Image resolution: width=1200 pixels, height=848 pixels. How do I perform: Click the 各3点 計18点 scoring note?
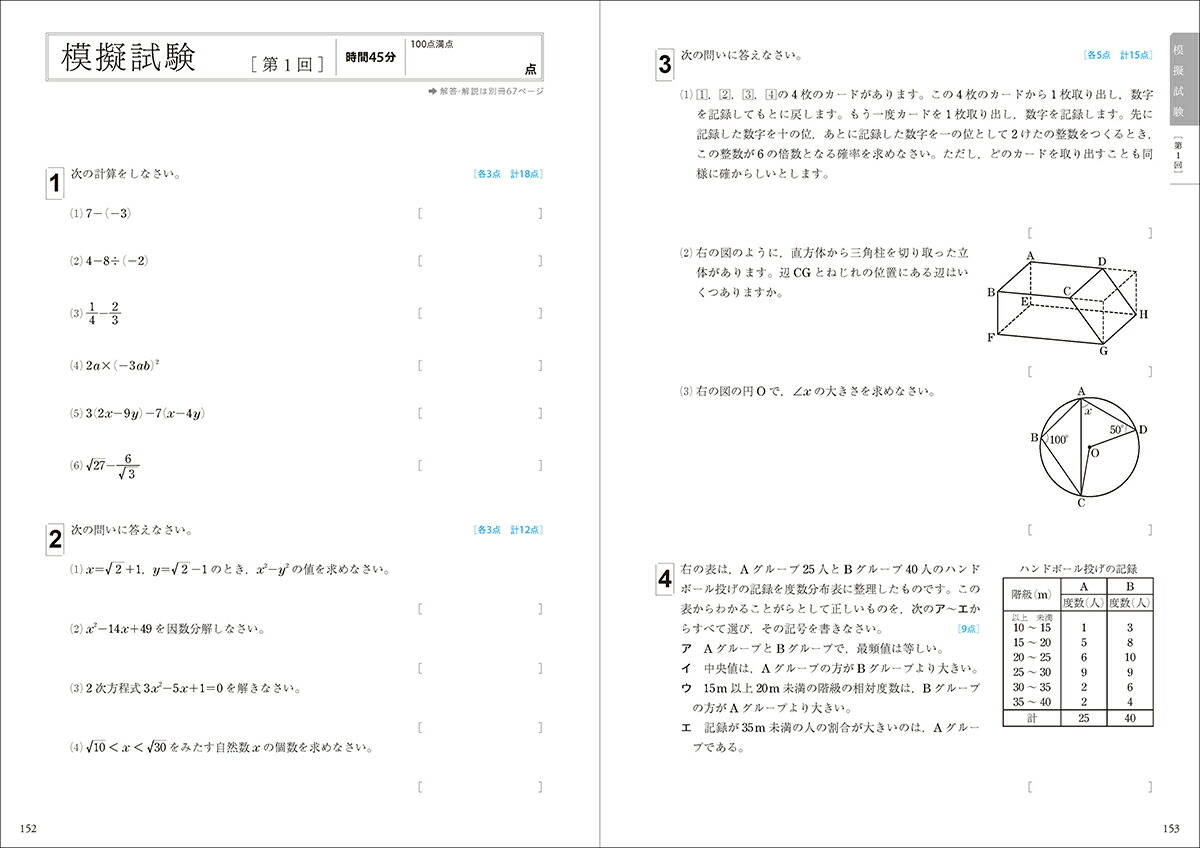pos(508,174)
